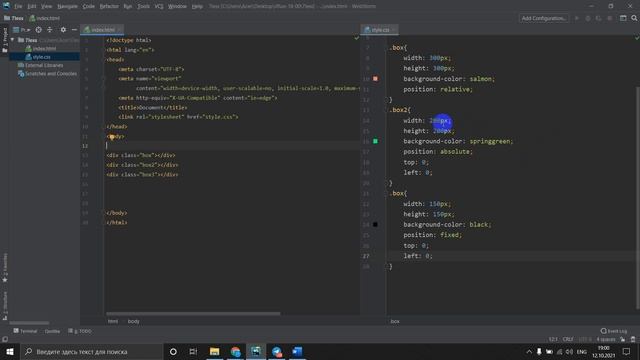Click the inspection checkmark in index.html editor
Image resolution: width=640 pixels, height=360 pixels.
[x=356, y=38]
